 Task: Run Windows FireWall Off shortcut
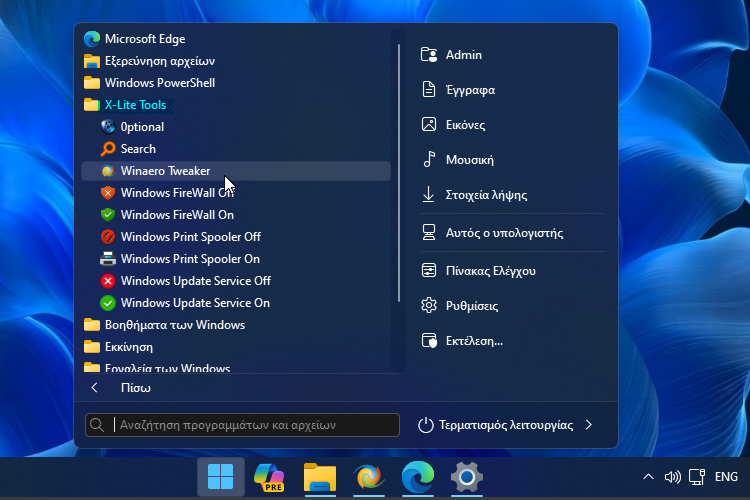point(236,193)
